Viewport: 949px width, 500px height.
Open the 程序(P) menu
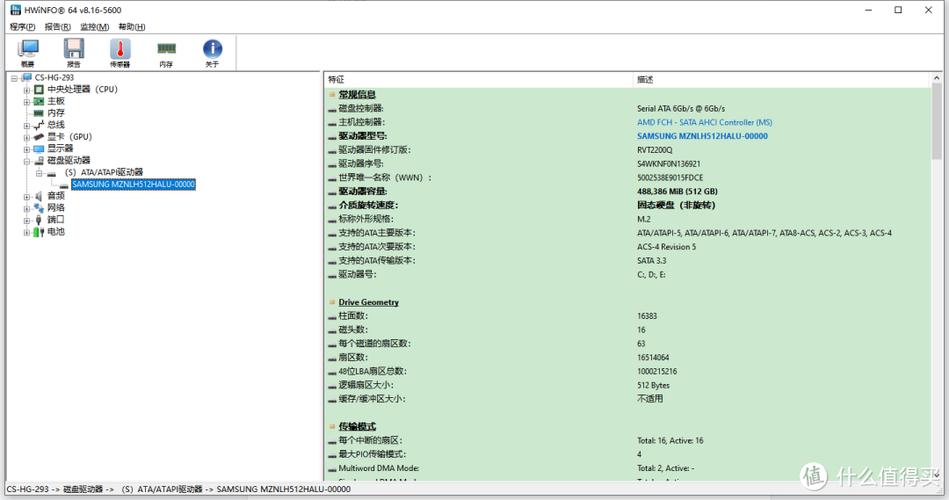coord(22,27)
